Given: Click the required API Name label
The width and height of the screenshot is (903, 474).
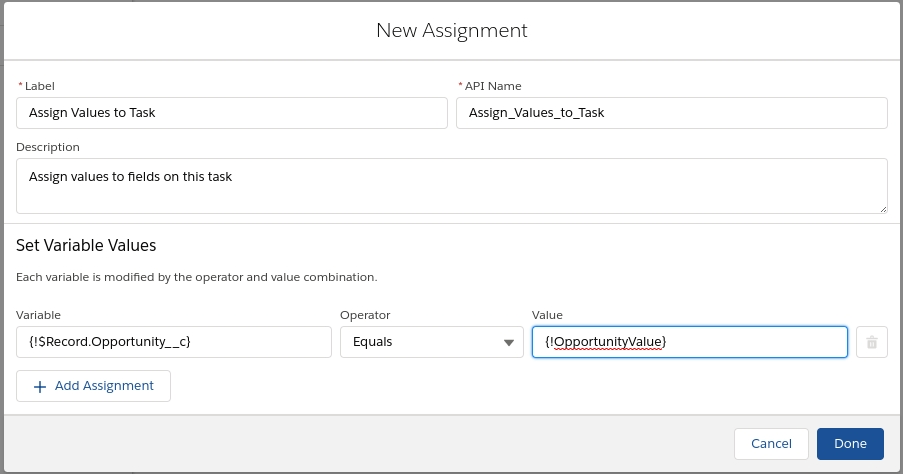Looking at the screenshot, I should coord(492,86).
